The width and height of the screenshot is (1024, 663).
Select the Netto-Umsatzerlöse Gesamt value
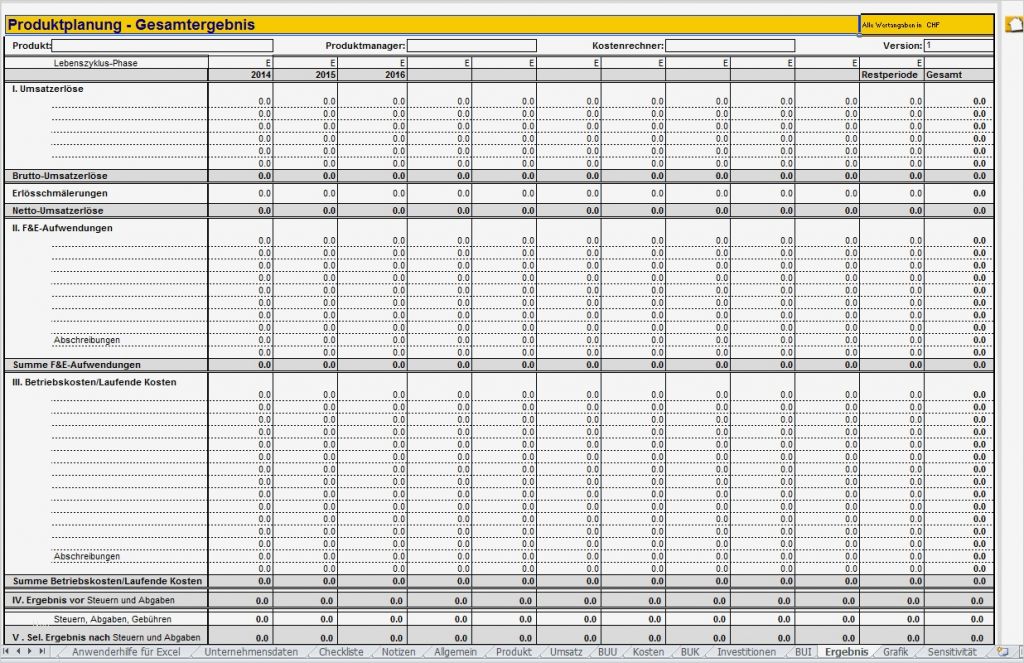959,211
